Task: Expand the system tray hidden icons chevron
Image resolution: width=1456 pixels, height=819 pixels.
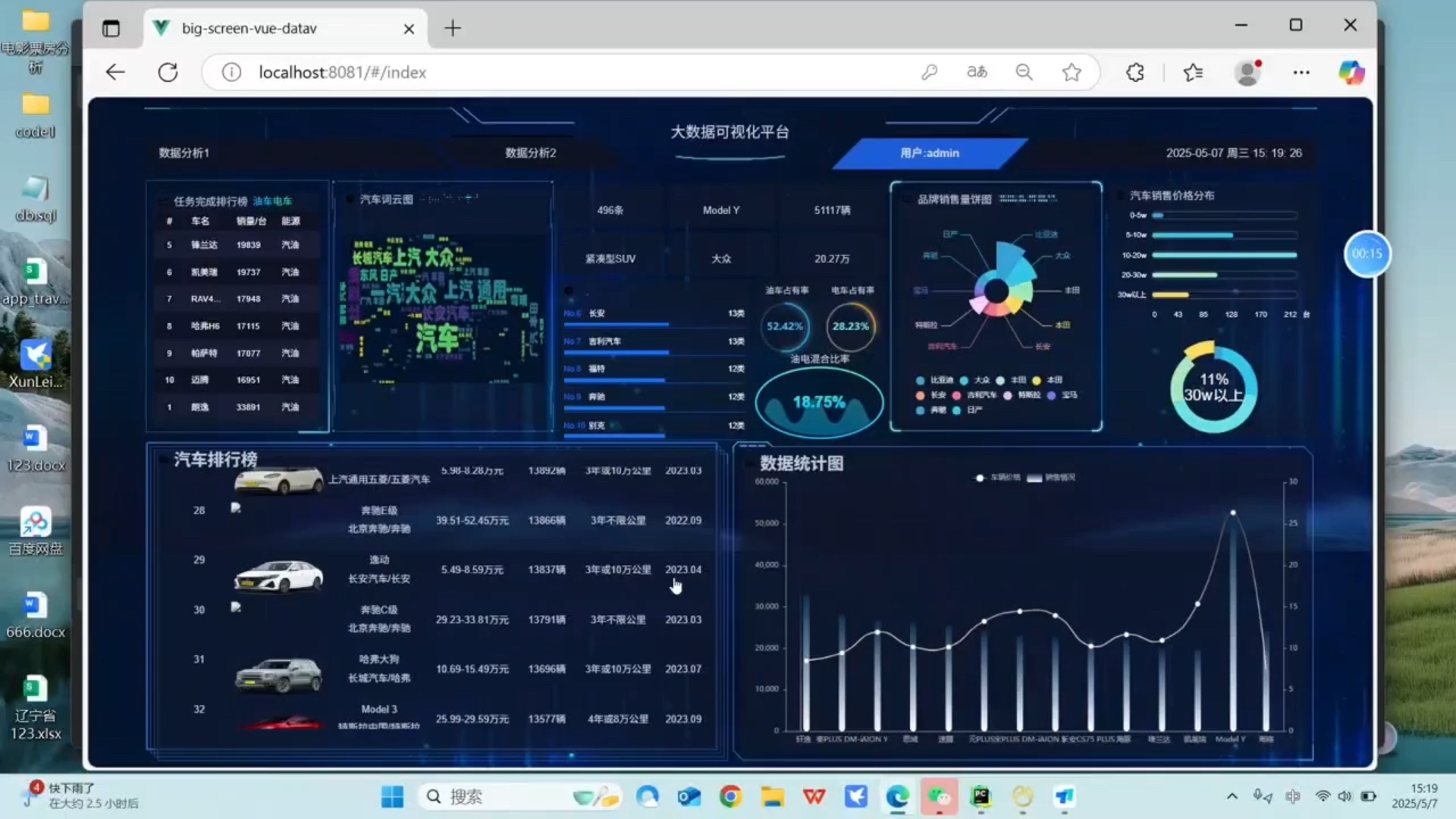Action: tap(1232, 796)
